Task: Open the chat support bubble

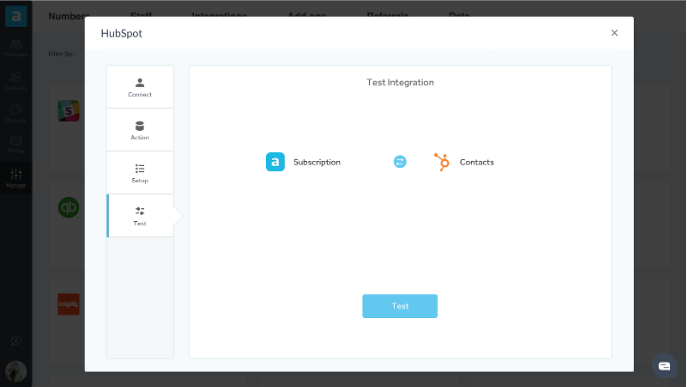Action: click(x=664, y=366)
